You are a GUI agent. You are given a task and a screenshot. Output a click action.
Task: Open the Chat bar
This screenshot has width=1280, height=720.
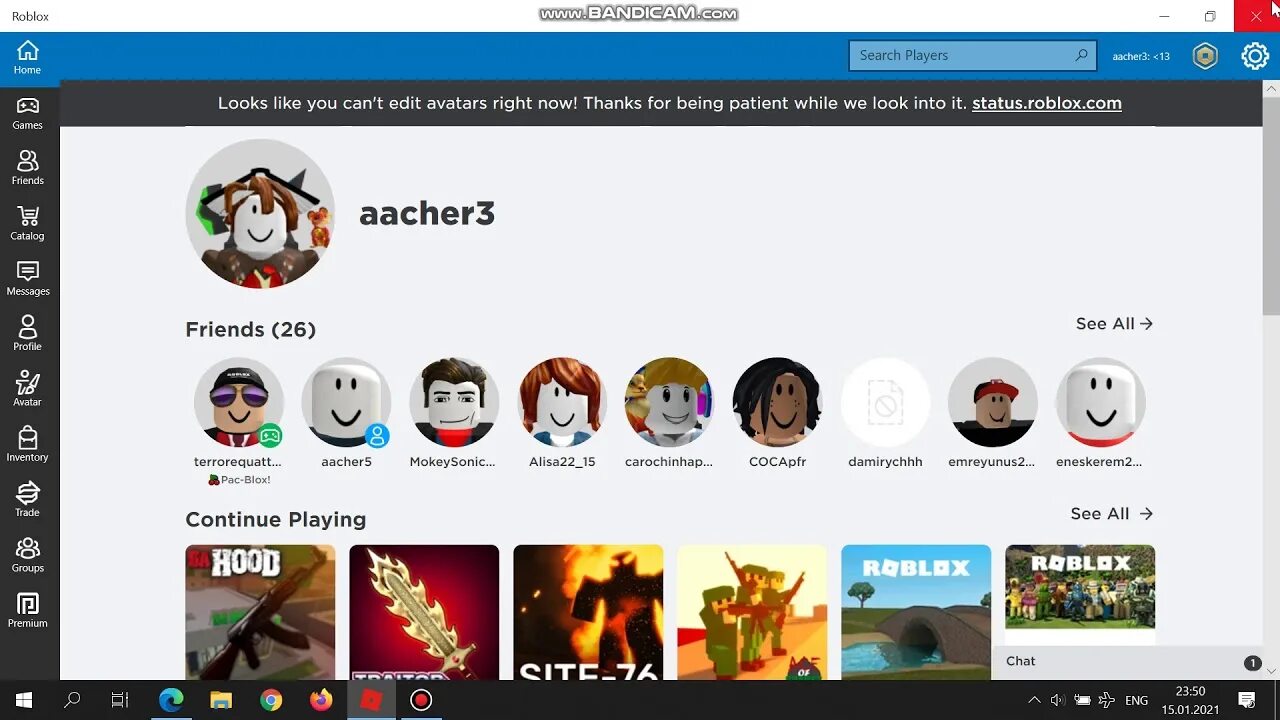click(x=1129, y=662)
